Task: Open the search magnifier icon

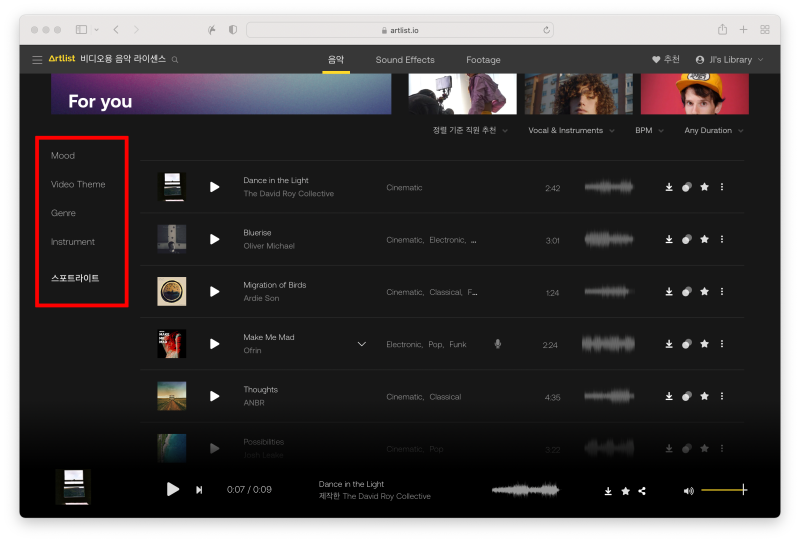Action: [175, 60]
